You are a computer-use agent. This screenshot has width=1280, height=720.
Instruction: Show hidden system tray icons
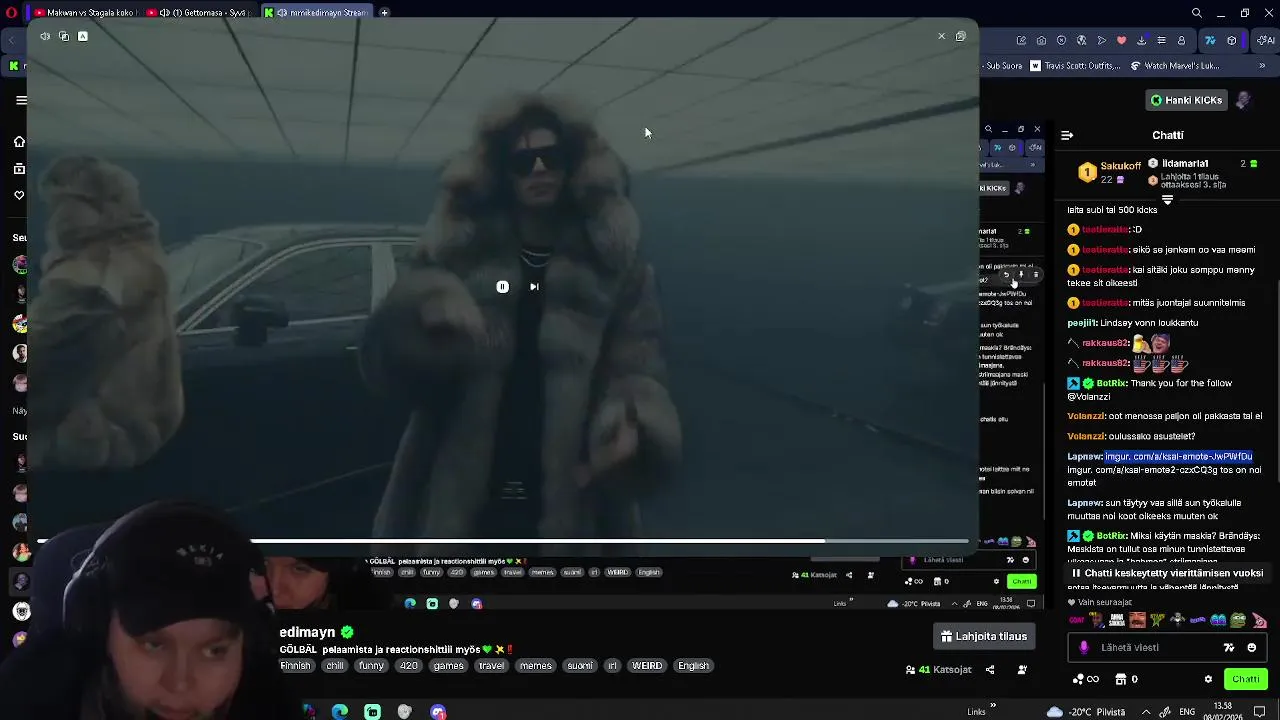(1146, 712)
